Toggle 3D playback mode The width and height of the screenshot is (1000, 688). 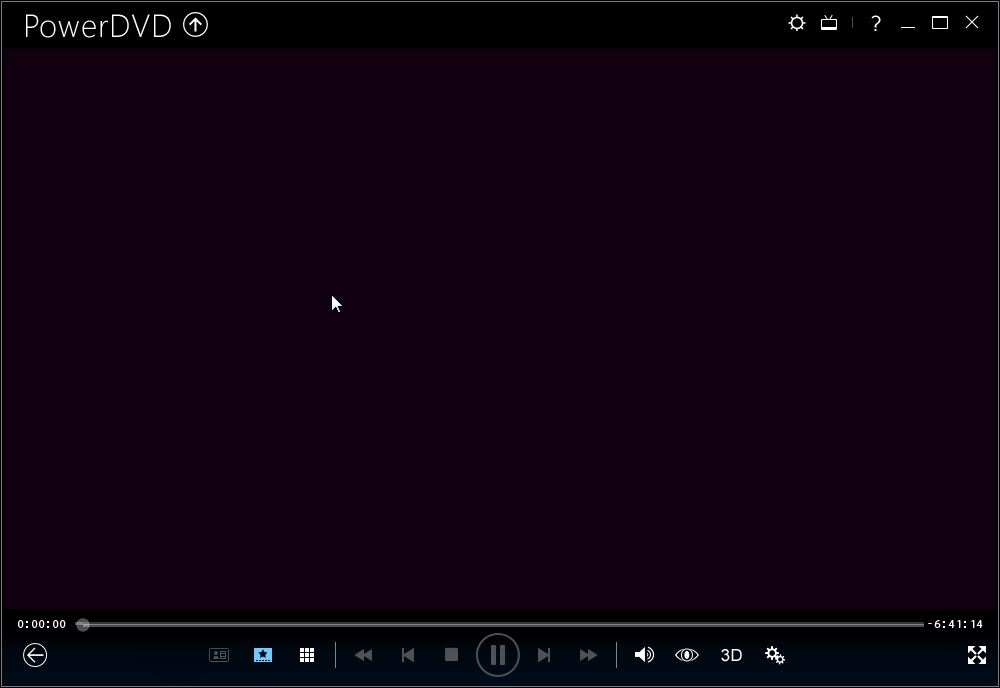[732, 655]
